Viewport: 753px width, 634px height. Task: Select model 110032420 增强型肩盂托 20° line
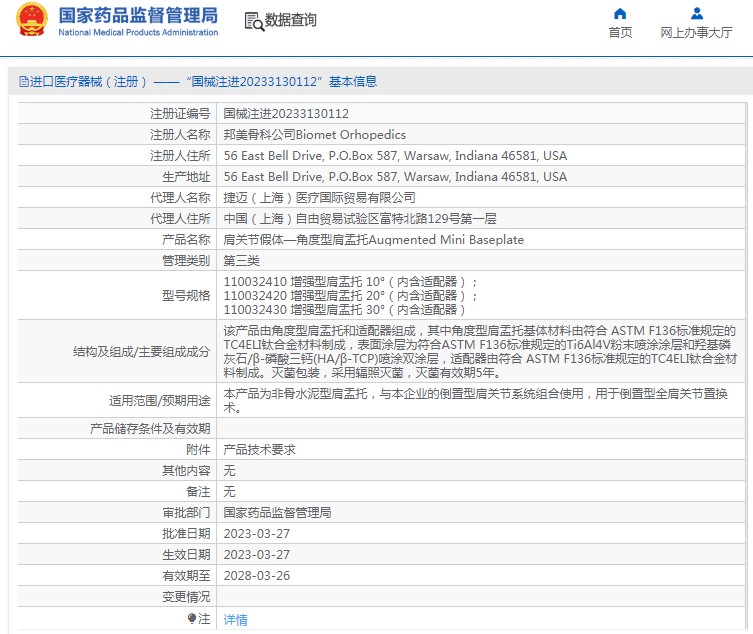350,295
